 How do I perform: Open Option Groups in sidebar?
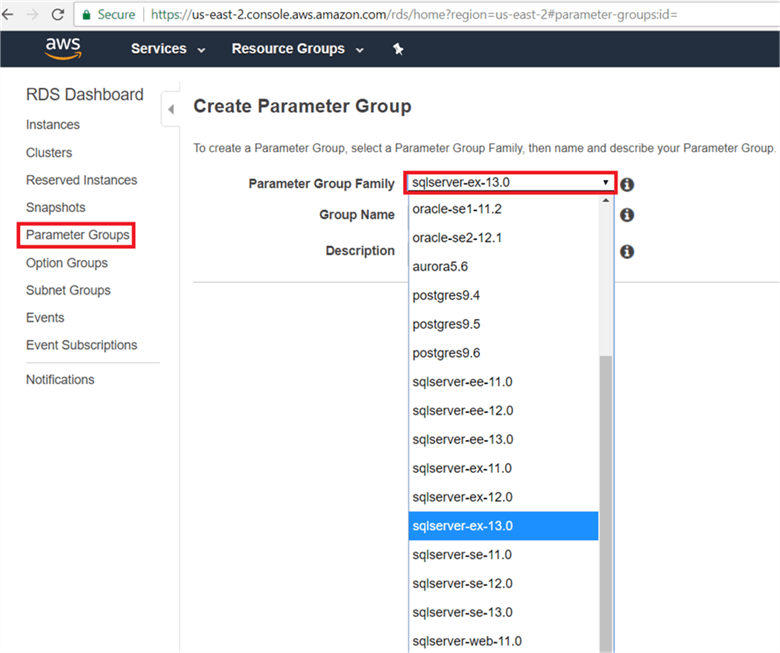coord(67,263)
